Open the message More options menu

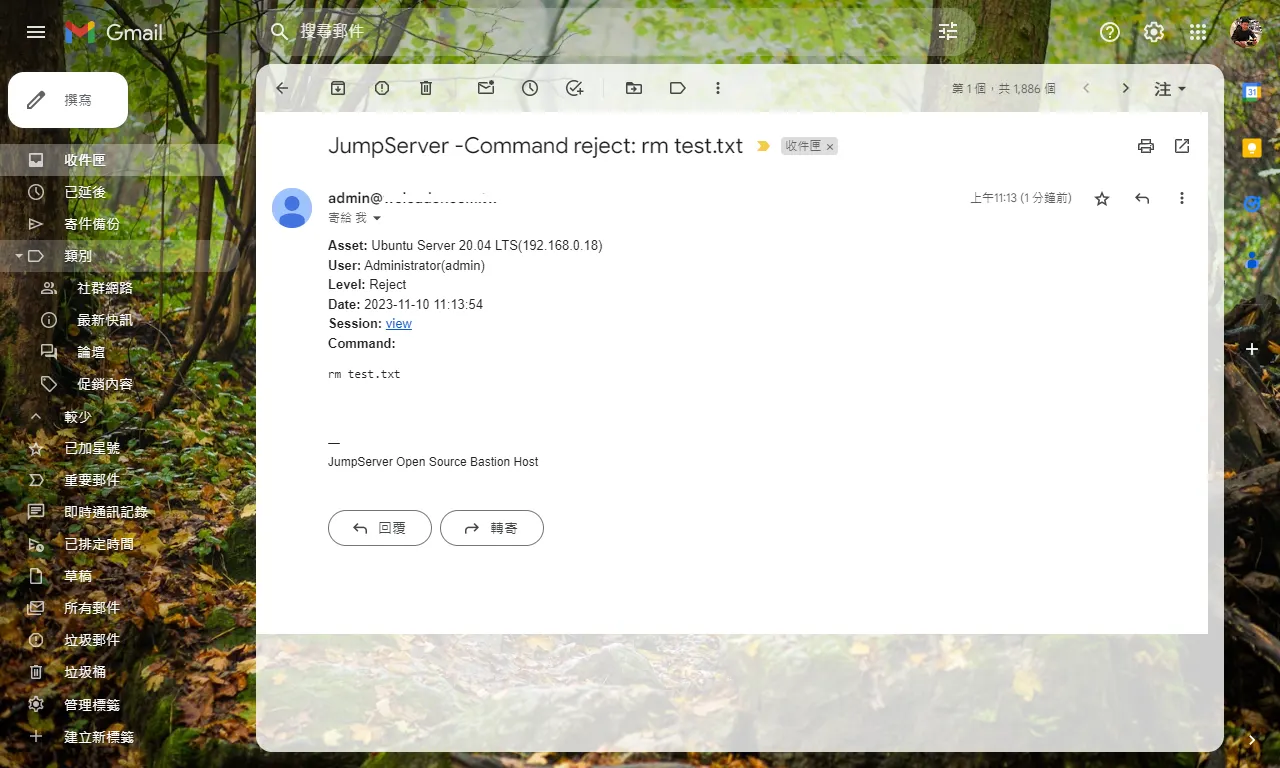pyautogui.click(x=1182, y=199)
